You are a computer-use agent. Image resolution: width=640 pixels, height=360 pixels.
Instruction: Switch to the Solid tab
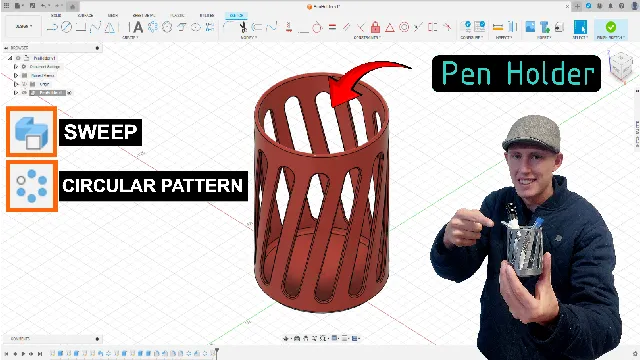[x=56, y=16]
